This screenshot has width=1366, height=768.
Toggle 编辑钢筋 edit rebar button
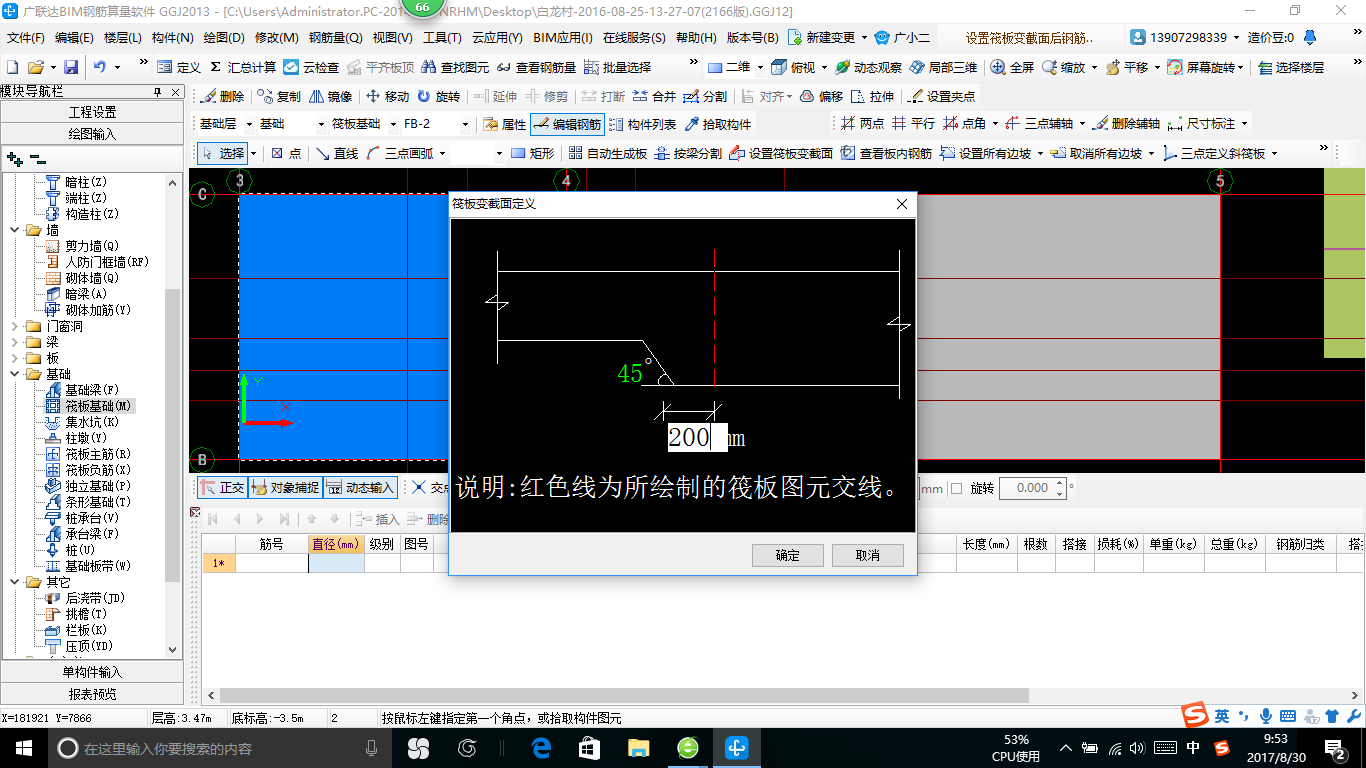pos(567,125)
